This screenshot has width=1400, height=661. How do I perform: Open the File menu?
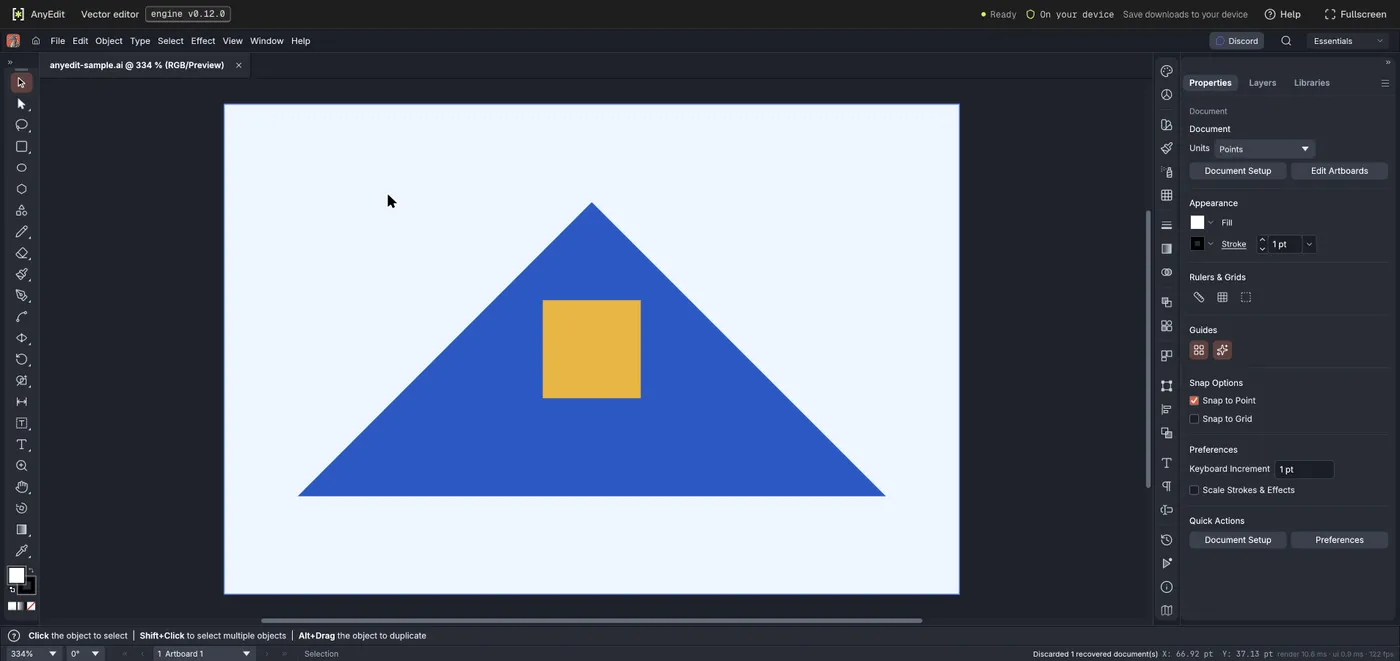(x=58, y=41)
